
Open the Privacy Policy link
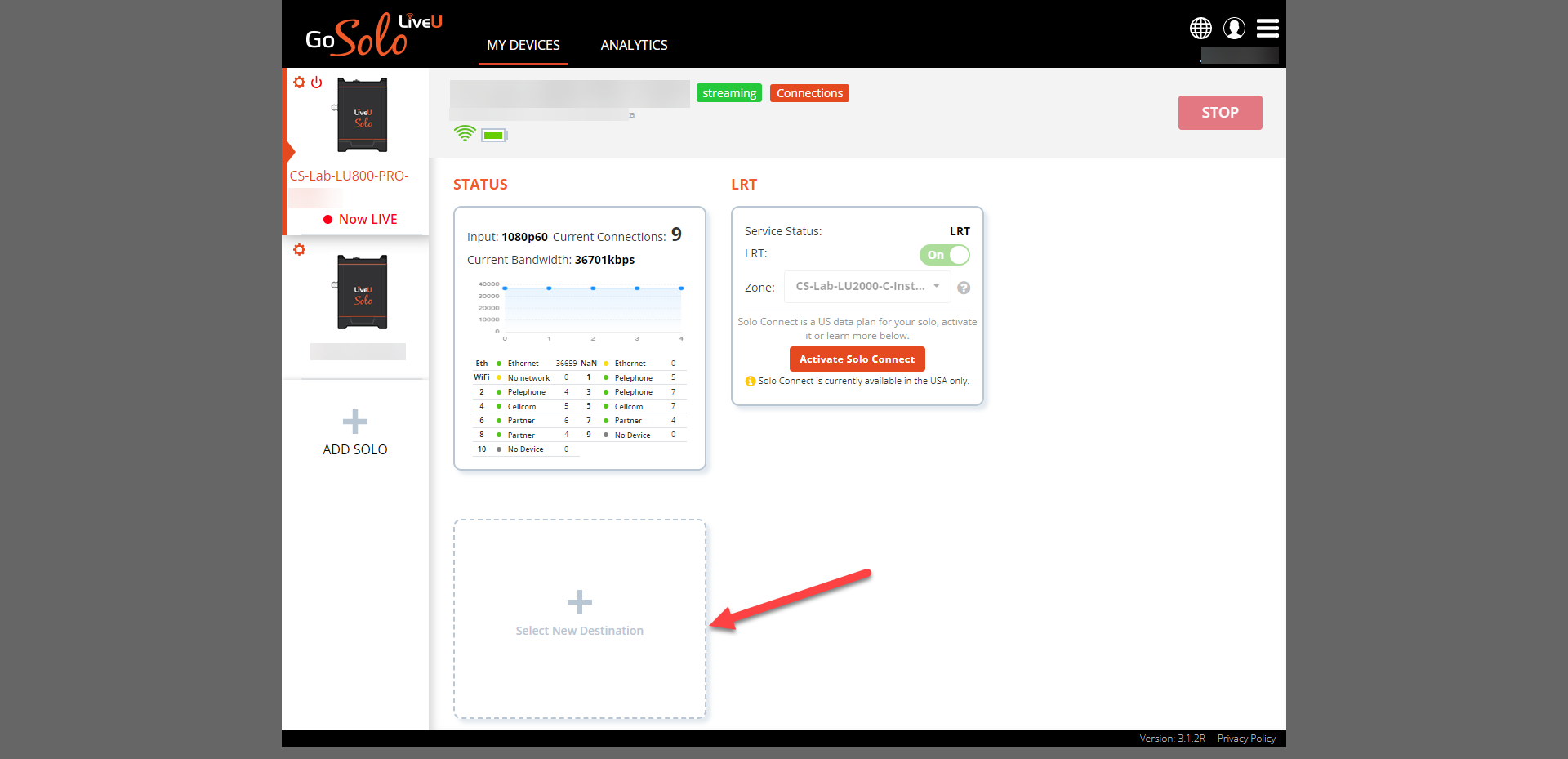[x=1246, y=739]
